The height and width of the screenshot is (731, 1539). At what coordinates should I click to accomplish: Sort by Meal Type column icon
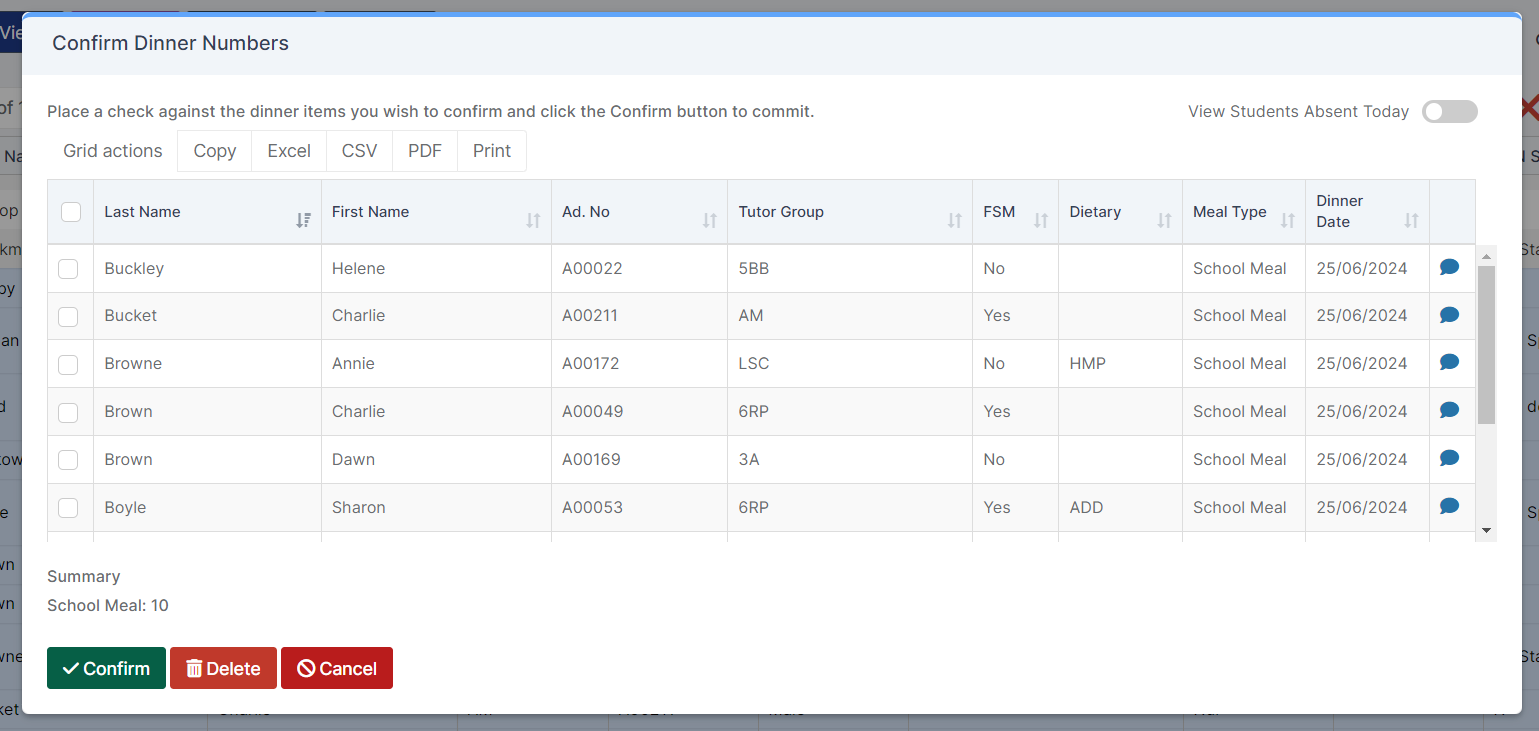[1287, 220]
